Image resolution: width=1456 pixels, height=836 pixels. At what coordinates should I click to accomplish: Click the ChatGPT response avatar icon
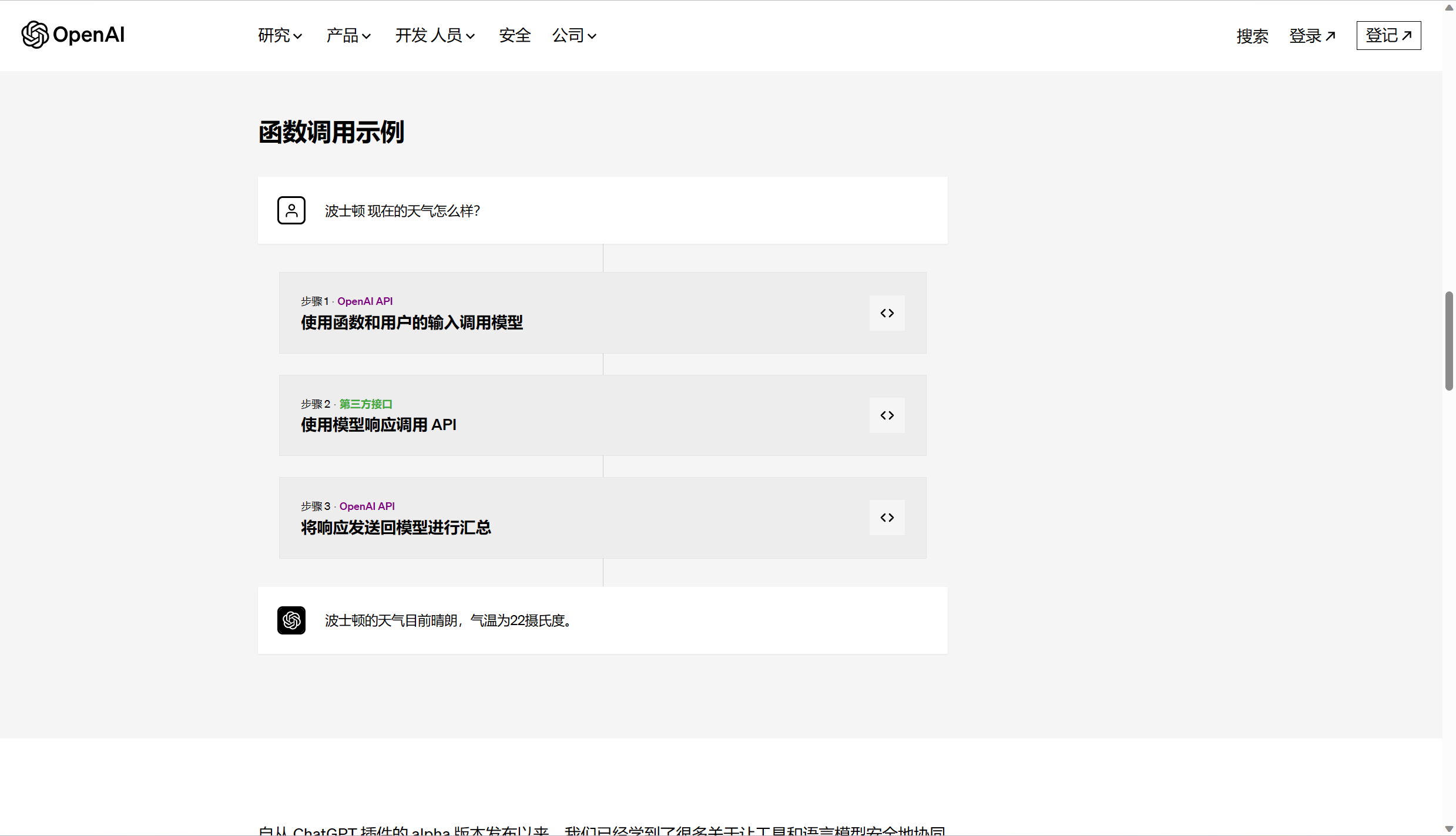(x=291, y=620)
